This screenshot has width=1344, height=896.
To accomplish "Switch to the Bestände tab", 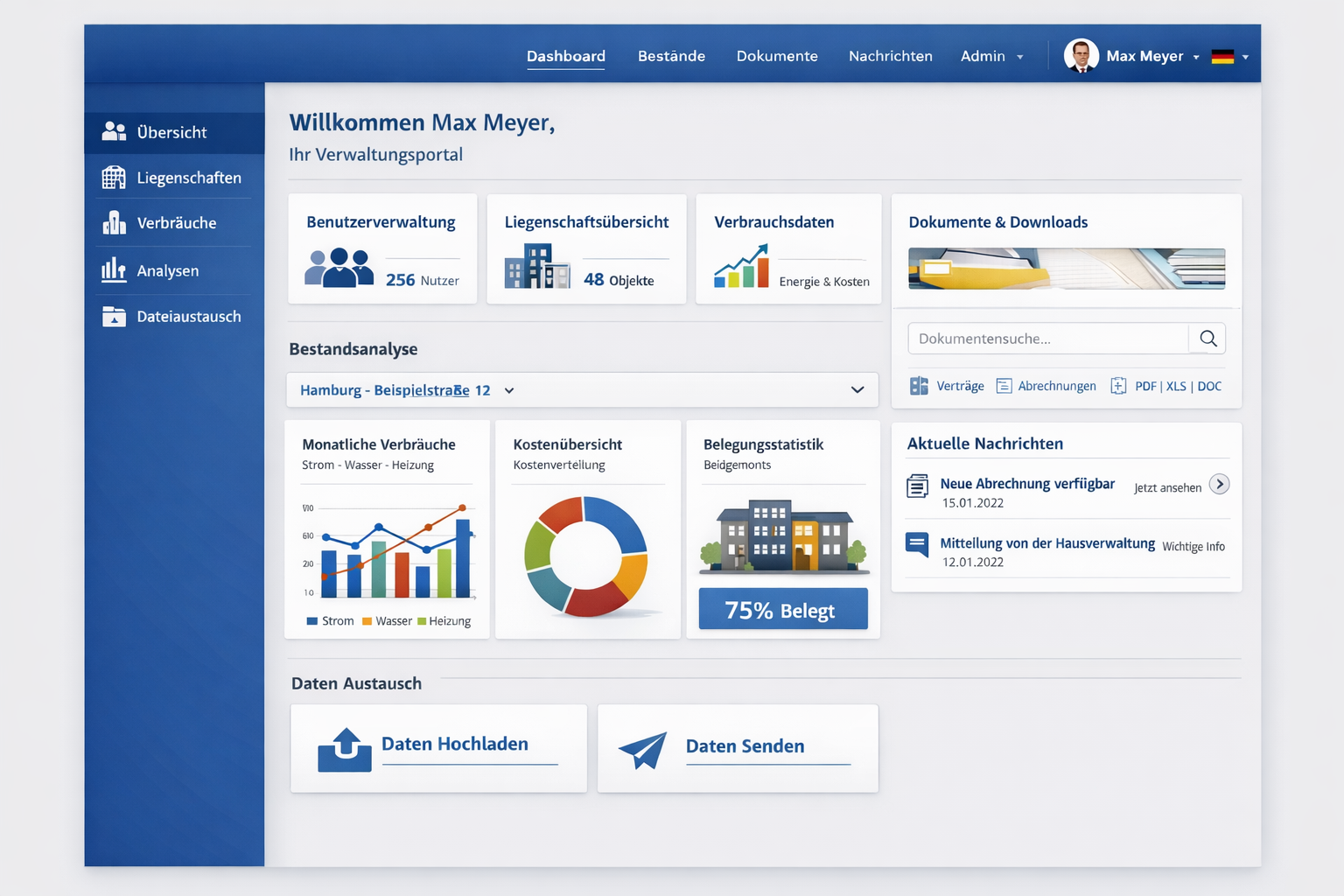I will (671, 56).
